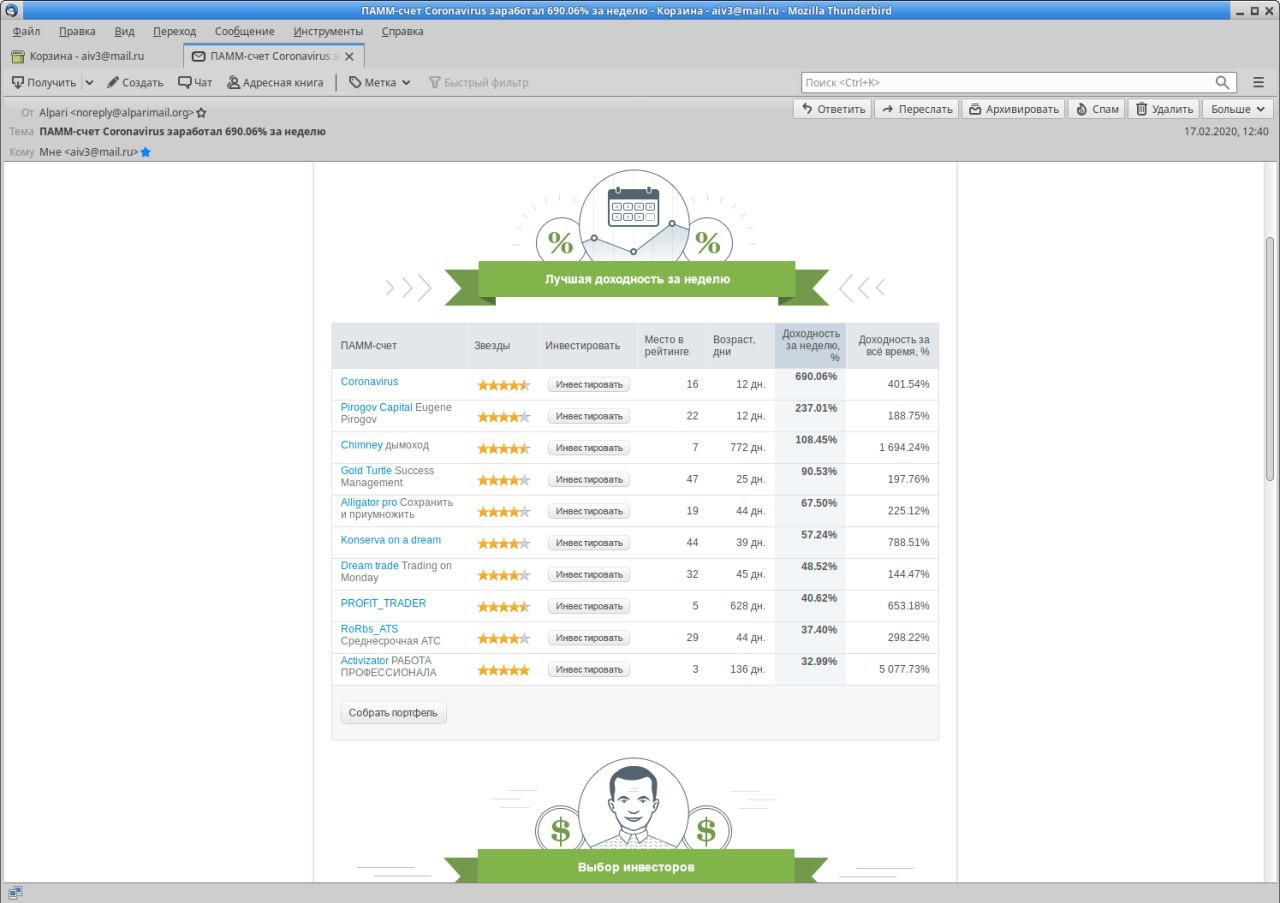Screen dimensions: 1280x903
Task: Click the 690.06% weekly return value
Action: point(816,376)
